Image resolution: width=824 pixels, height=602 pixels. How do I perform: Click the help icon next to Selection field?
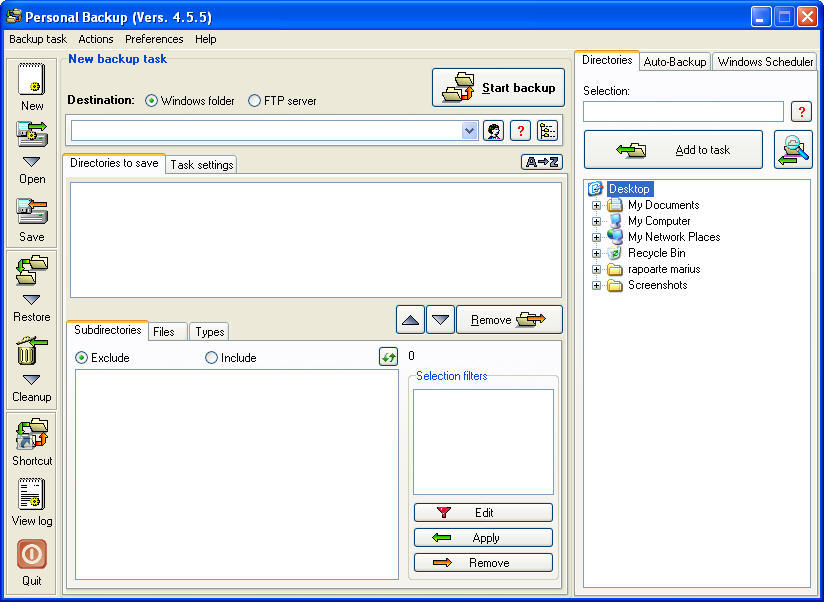pyautogui.click(x=801, y=111)
